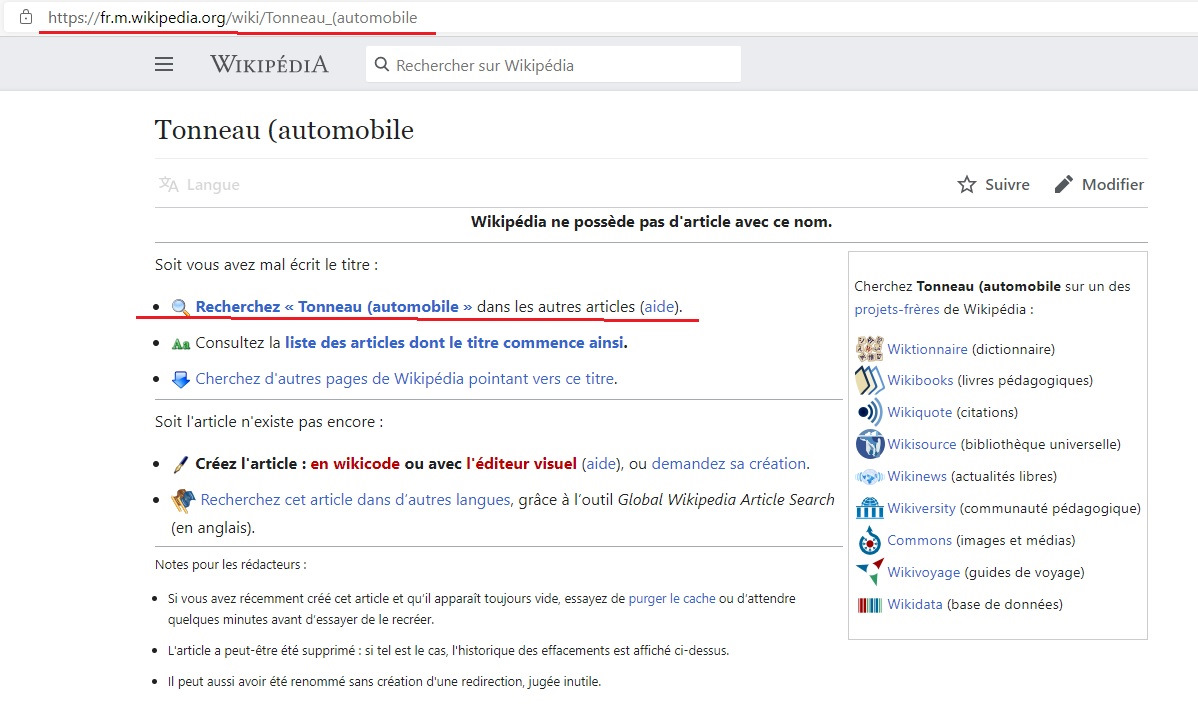Screen dimensions: 1198x706
Task: Click text Wikipédia ne possède pas d'article avec ce nom
Action: (x=651, y=222)
